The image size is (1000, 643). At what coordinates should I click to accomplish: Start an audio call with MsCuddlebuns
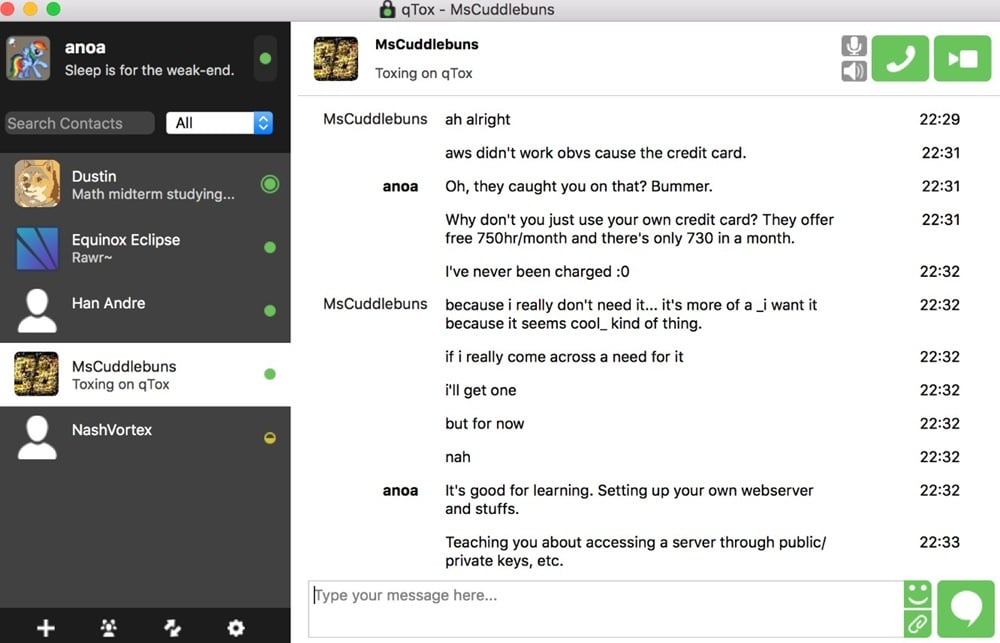coord(900,59)
